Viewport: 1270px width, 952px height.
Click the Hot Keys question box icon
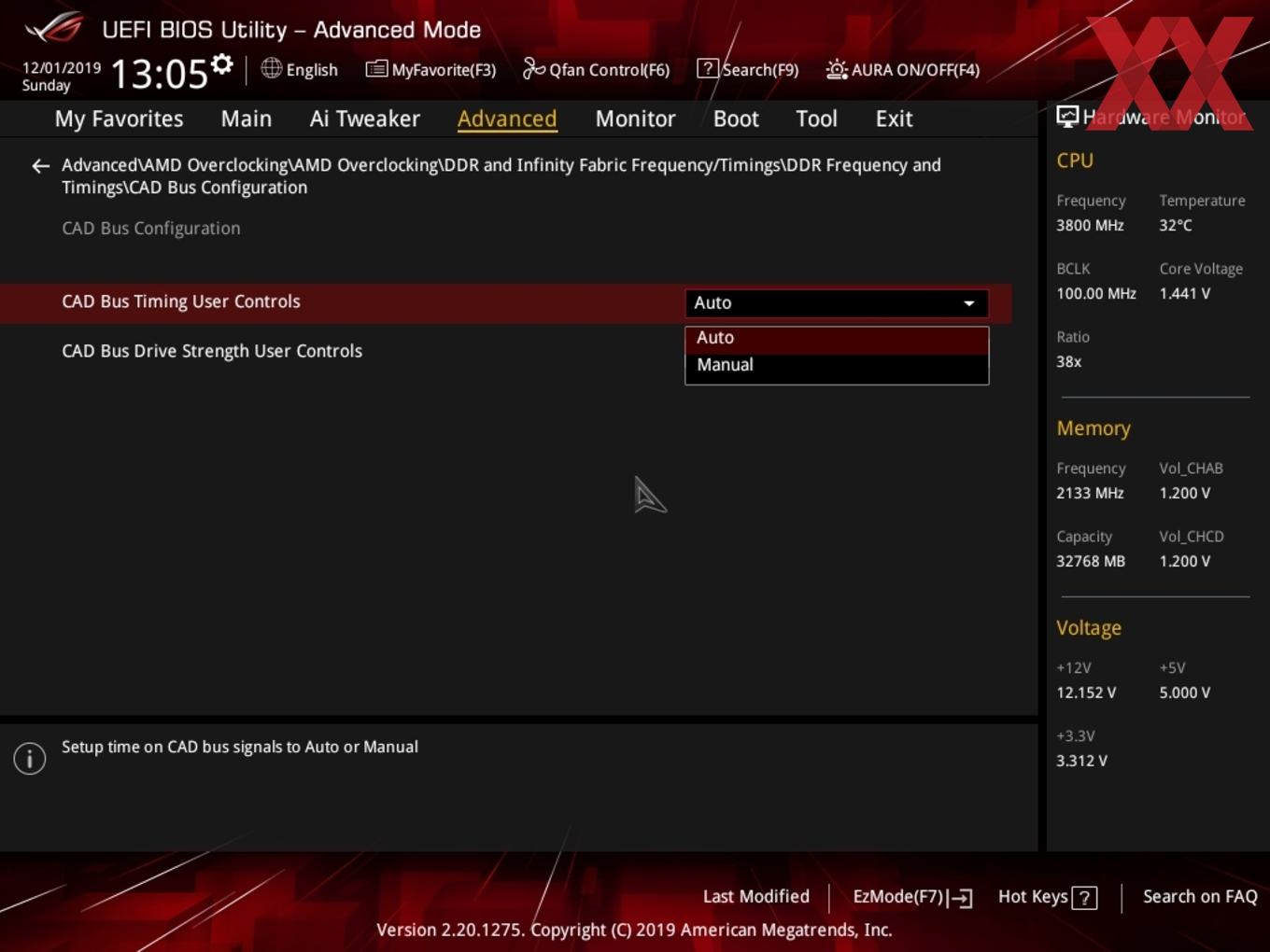coord(1084,898)
